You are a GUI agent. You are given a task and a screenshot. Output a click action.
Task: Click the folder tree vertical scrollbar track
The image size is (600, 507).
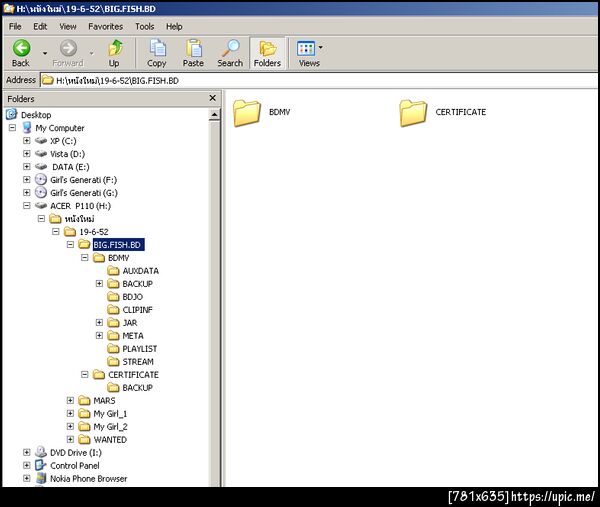(215, 302)
